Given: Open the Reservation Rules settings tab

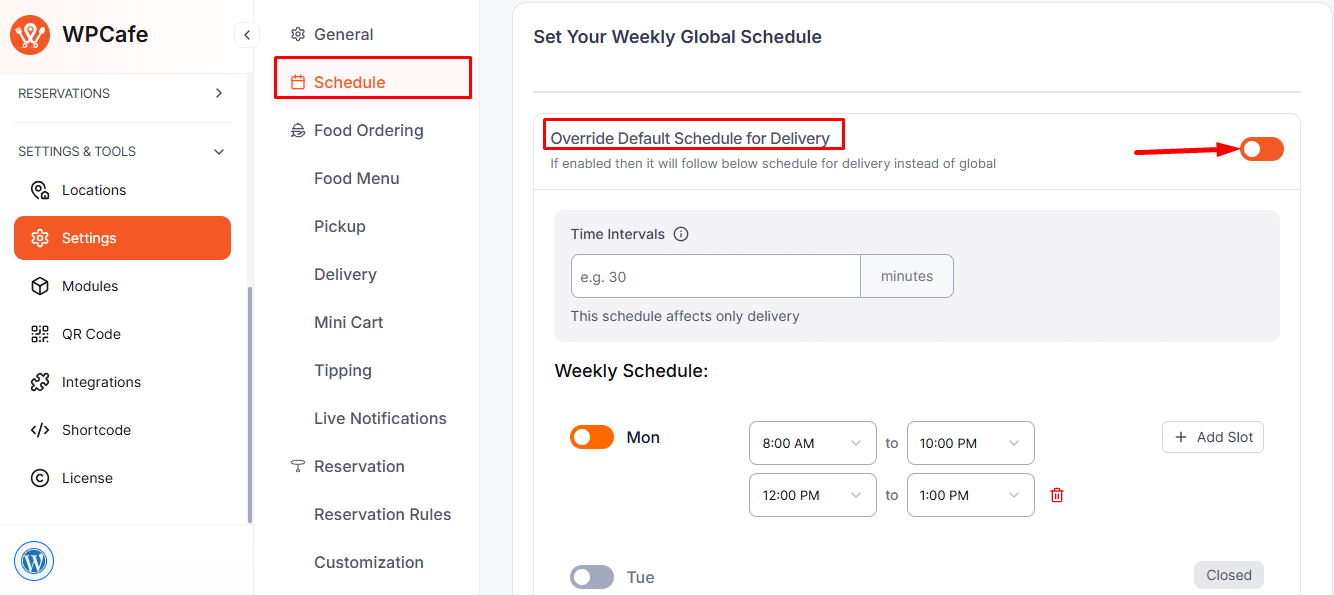Looking at the screenshot, I should 382,514.
